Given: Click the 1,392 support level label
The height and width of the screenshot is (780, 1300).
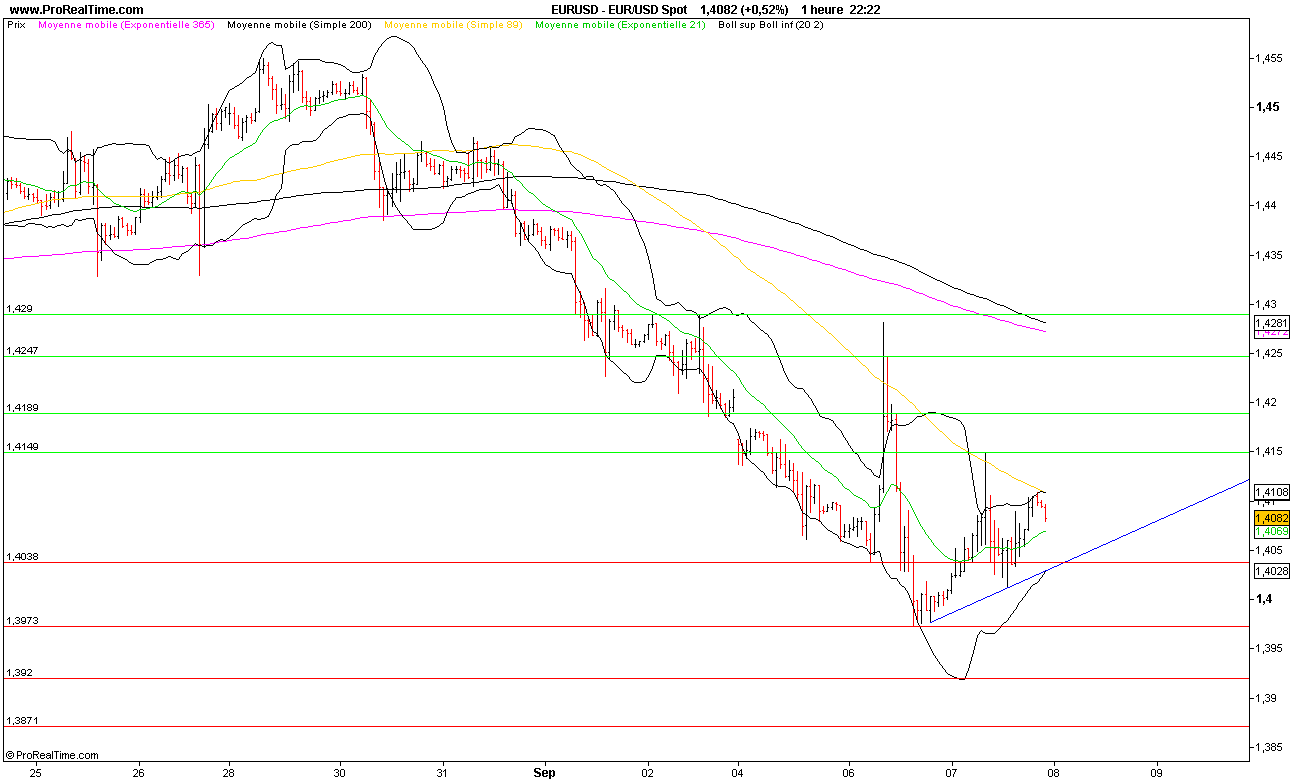Looking at the screenshot, I should click(x=20, y=673).
